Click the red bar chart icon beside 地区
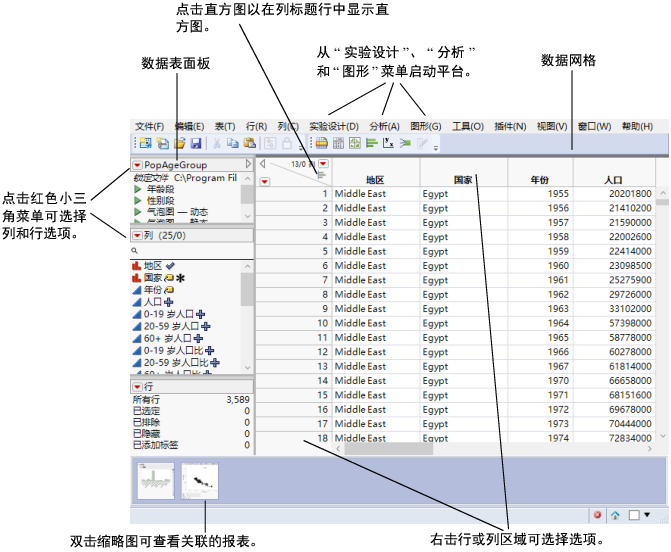The image size is (671, 552). coord(137,266)
